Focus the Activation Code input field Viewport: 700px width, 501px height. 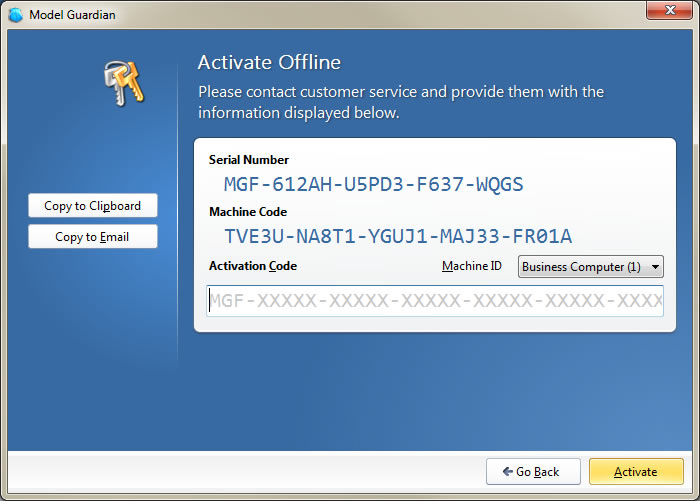tap(435, 301)
